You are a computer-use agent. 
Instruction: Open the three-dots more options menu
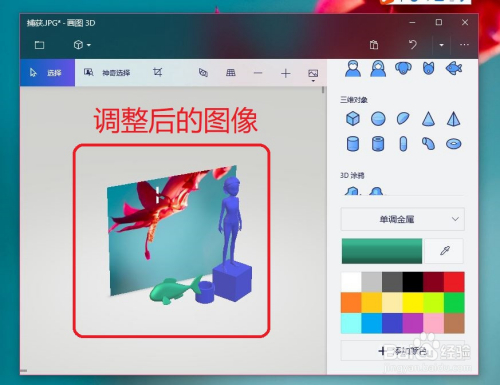click(464, 45)
